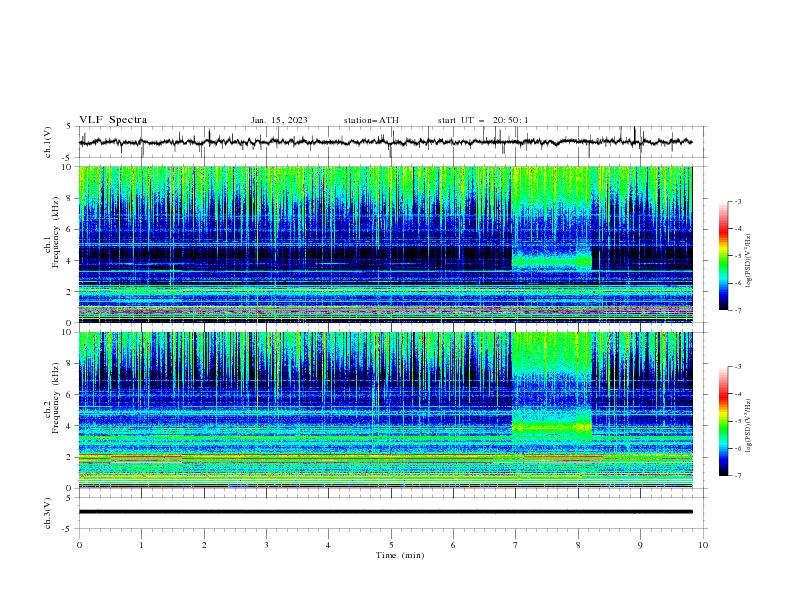Click the flat ch.3 voltage trace
The image size is (792, 612).
[385, 512]
